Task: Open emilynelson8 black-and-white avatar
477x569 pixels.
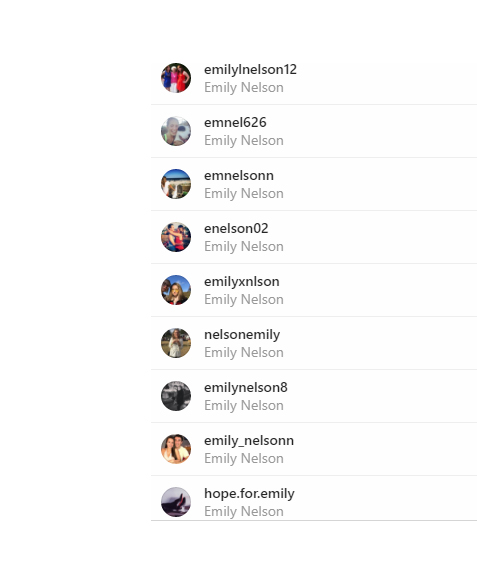Action: (x=176, y=396)
